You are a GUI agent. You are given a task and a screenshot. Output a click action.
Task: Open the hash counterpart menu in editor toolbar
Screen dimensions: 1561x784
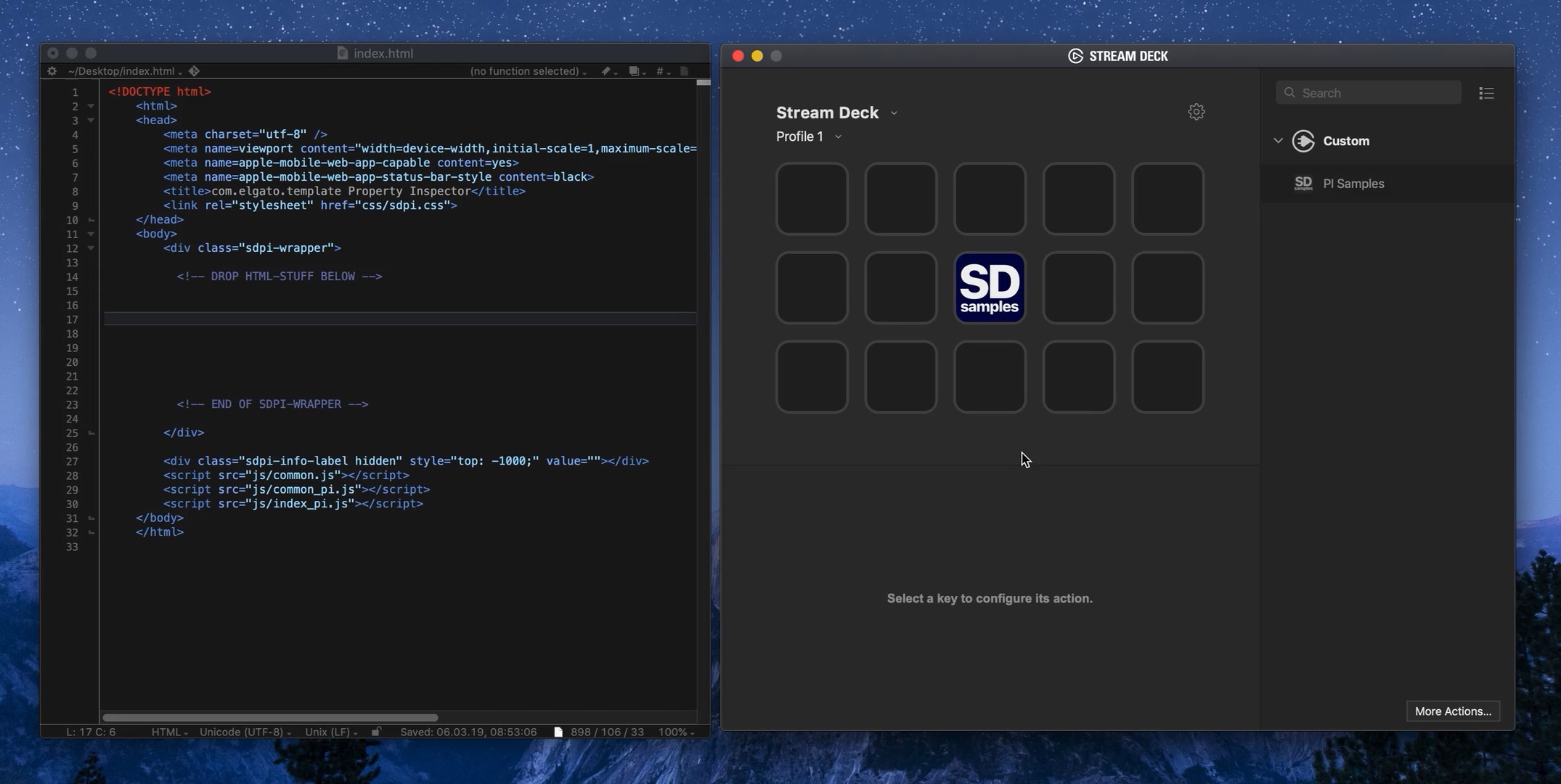(x=662, y=71)
